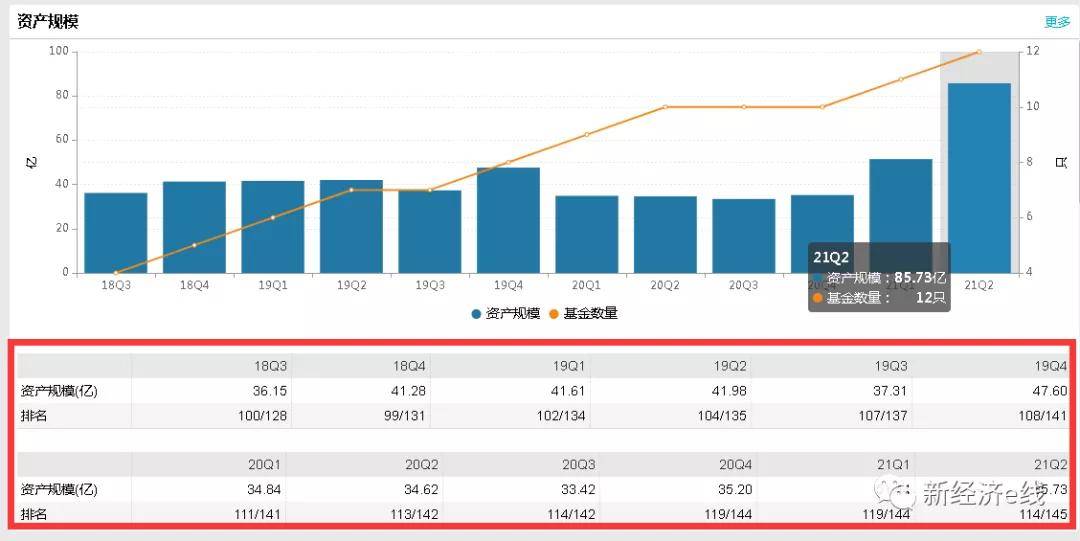Click the 20Q3 x-axis label

point(744,285)
